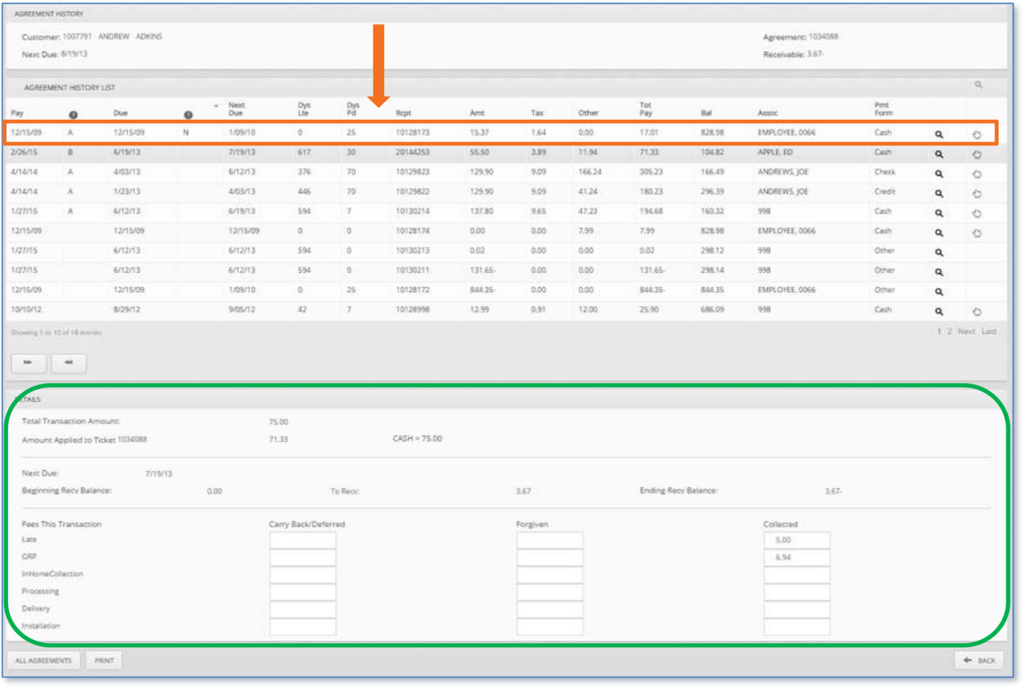Go to page 2 of history entries
Screen dimensions: 1024x688
point(949,331)
